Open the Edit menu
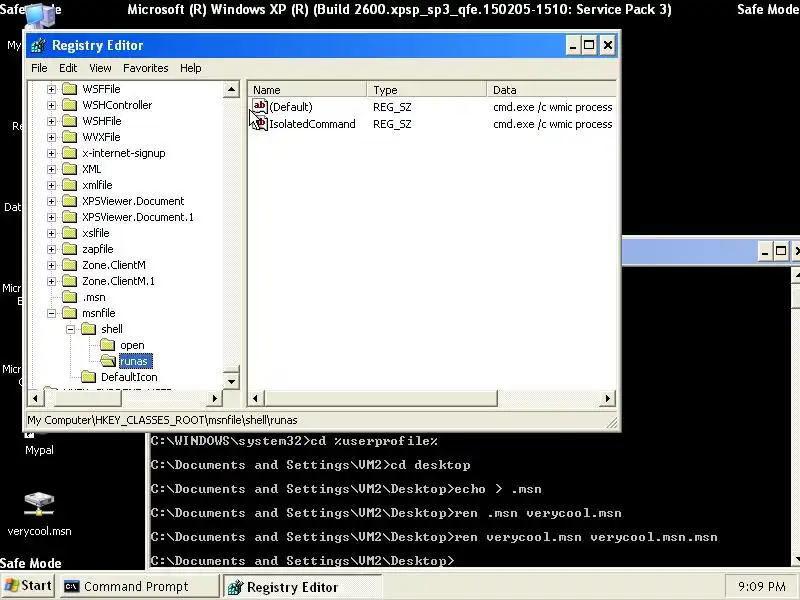800x600 pixels. (68, 68)
